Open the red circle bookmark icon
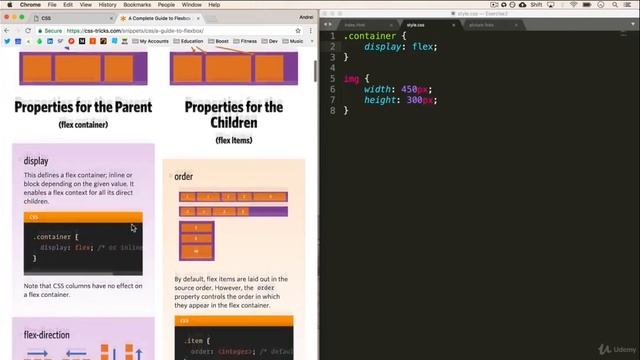Image resolution: width=640 pixels, height=360 pixels. (71, 41)
